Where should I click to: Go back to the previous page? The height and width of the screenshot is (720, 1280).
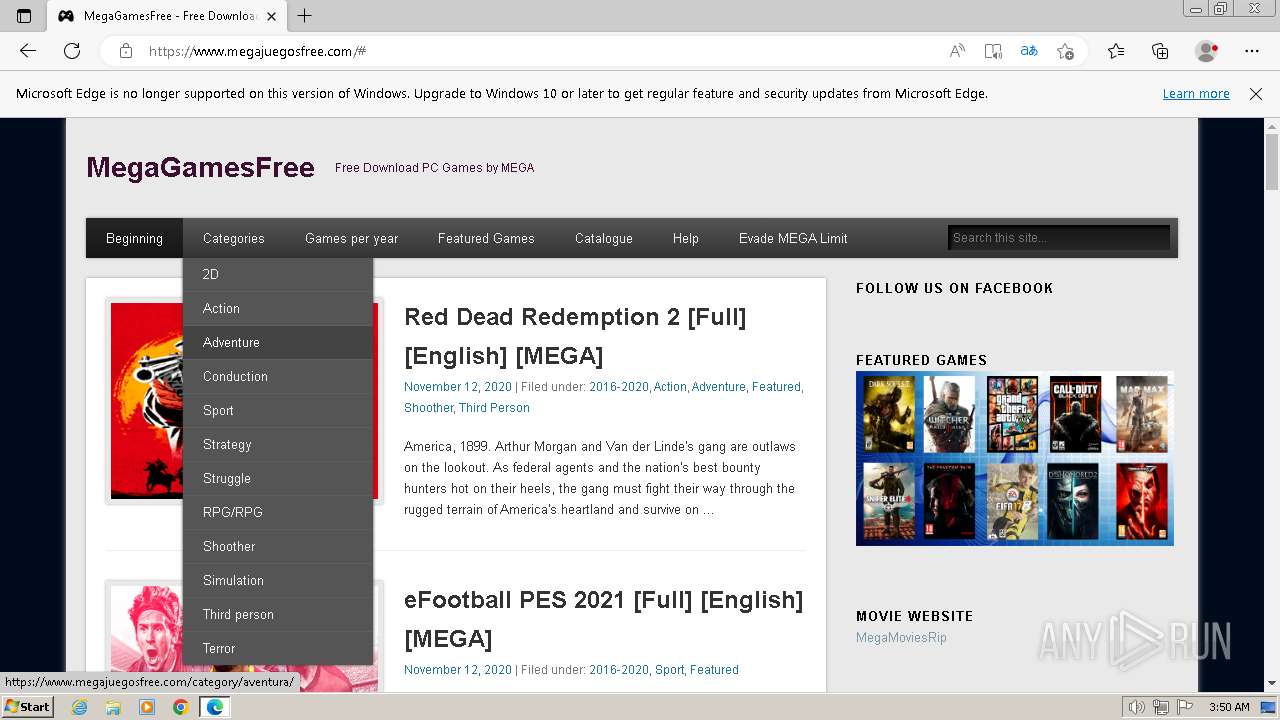click(28, 51)
